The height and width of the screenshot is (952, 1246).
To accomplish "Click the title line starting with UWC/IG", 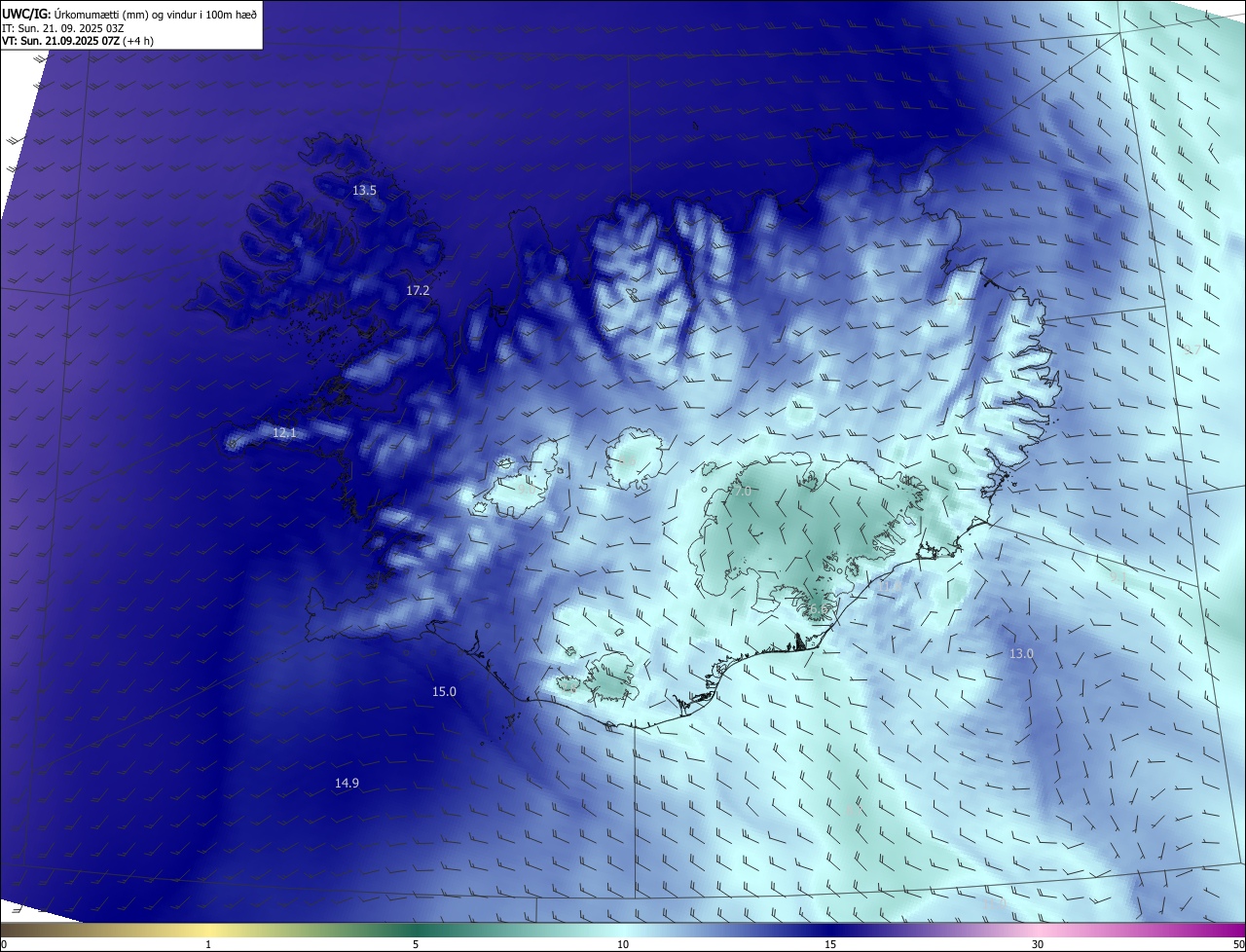I will pos(129,13).
